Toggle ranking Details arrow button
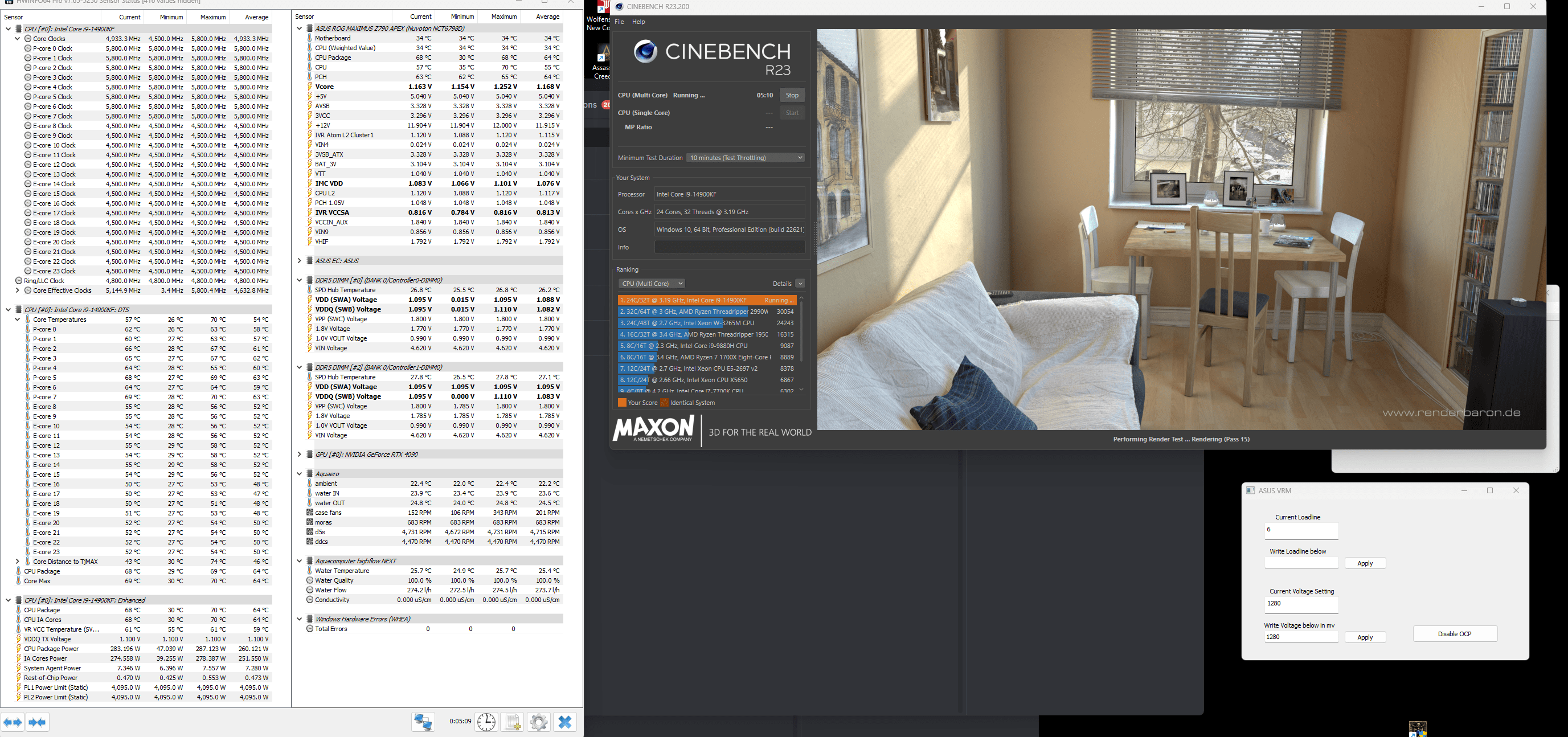This screenshot has width=1568, height=737. point(800,284)
